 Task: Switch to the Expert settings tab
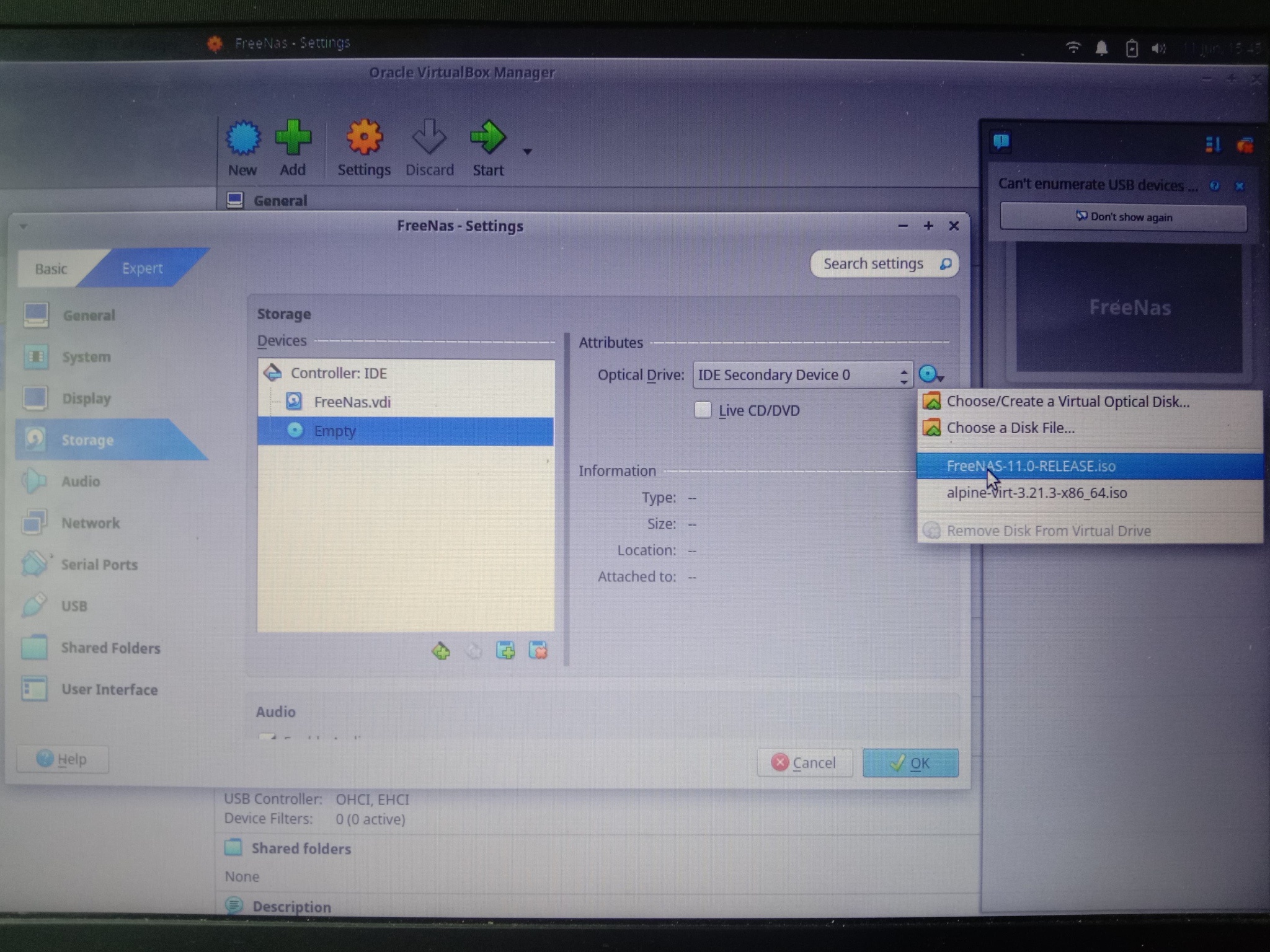pyautogui.click(x=142, y=268)
